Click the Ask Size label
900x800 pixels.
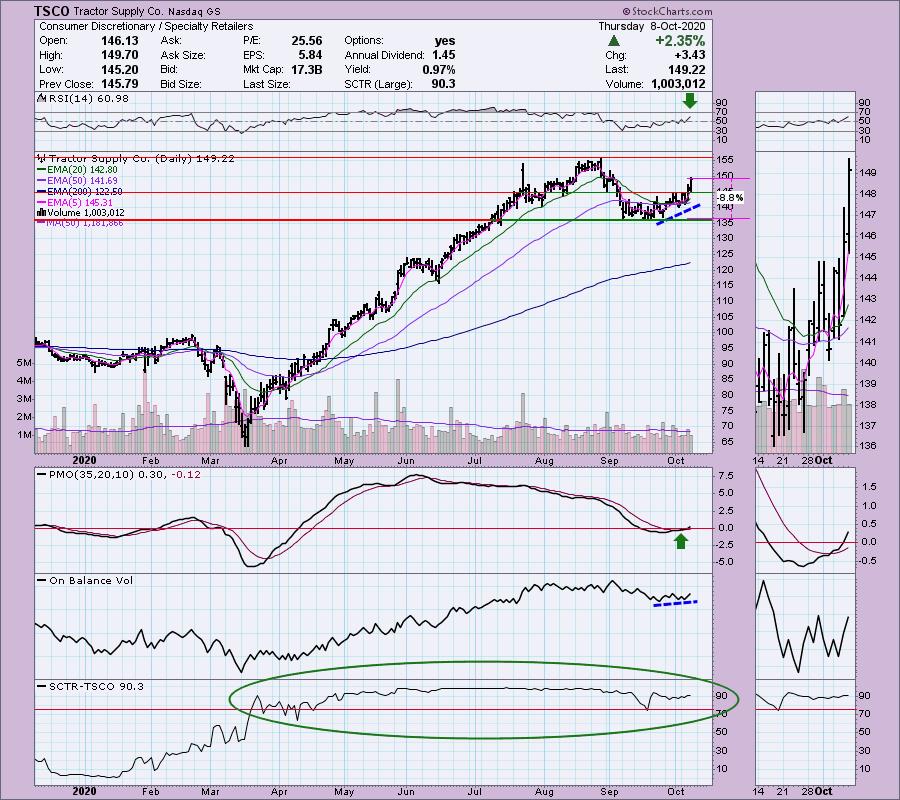(181, 55)
